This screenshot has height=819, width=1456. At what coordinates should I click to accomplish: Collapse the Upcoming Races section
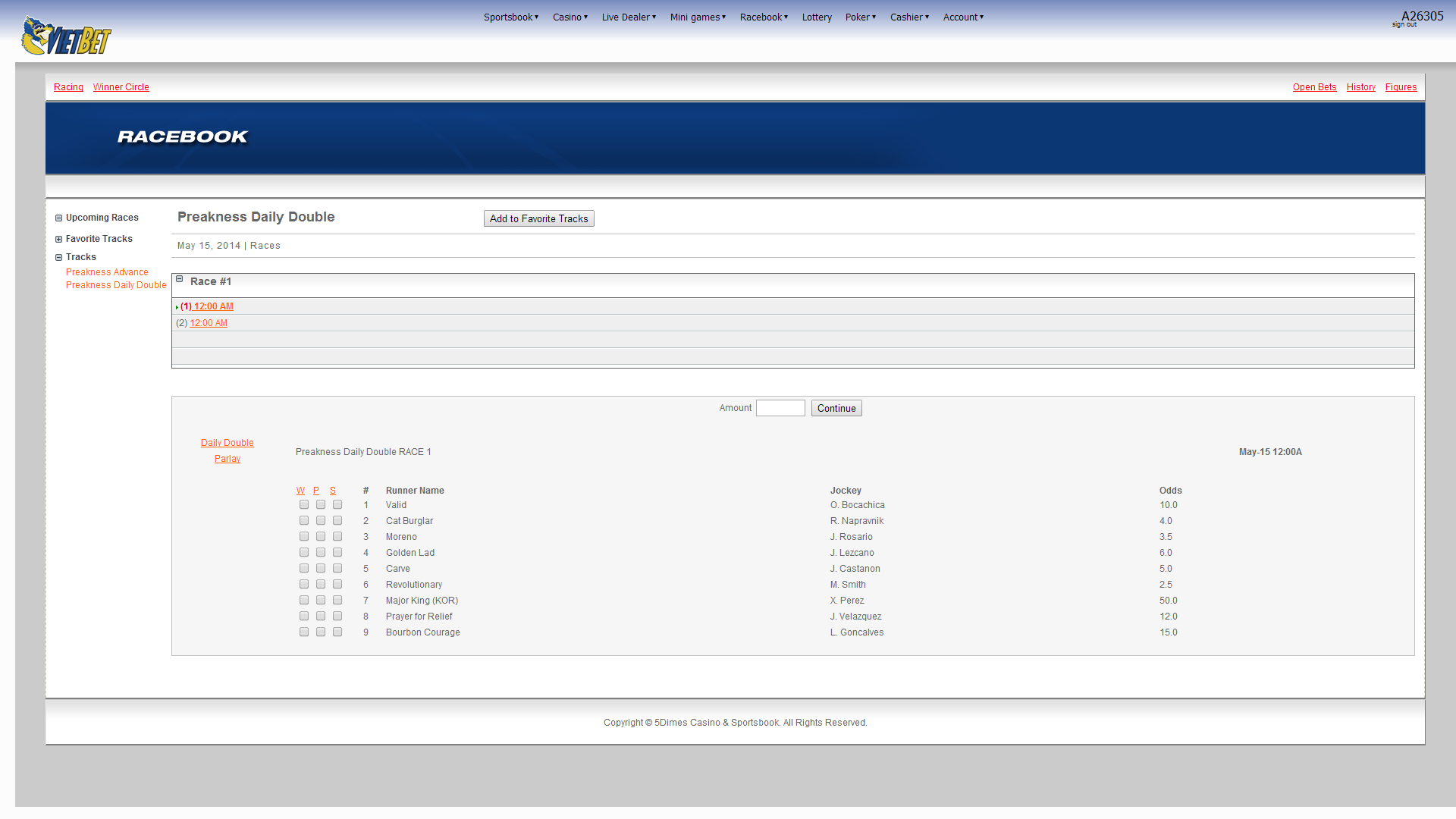[x=58, y=218]
